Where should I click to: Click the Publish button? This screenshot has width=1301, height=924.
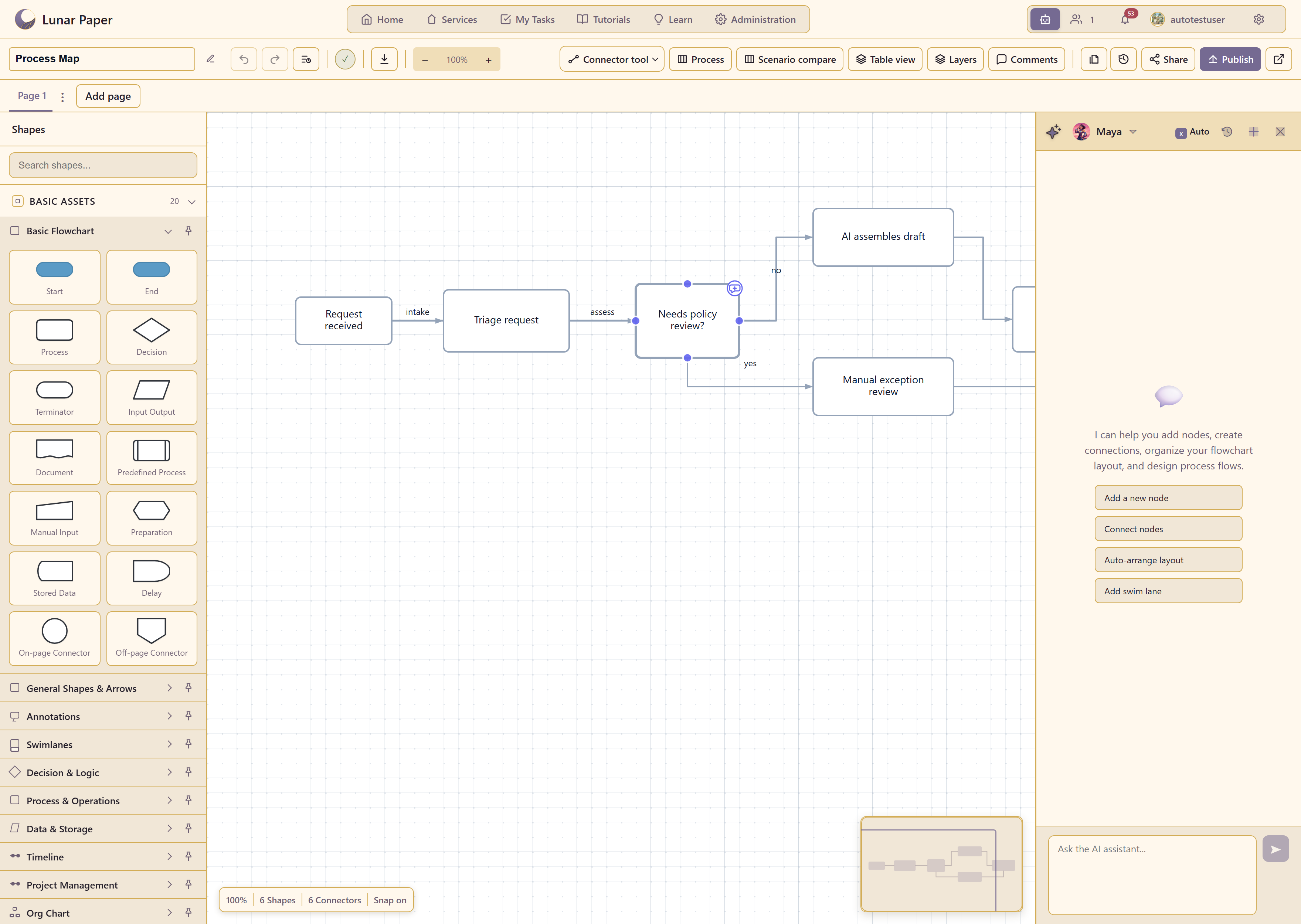tap(1230, 59)
